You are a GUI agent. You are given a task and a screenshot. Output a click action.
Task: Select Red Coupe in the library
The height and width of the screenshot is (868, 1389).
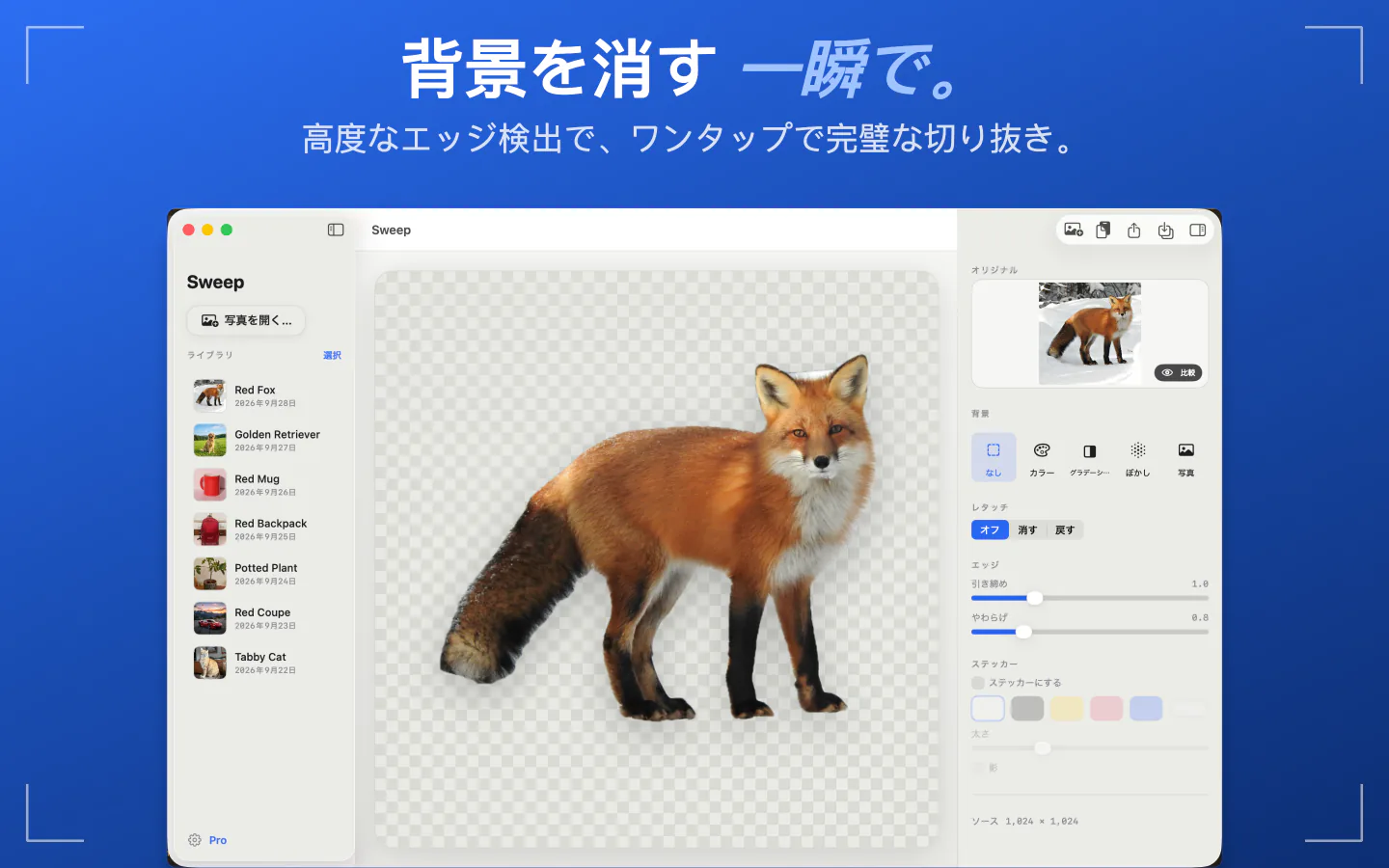pyautogui.click(x=264, y=617)
